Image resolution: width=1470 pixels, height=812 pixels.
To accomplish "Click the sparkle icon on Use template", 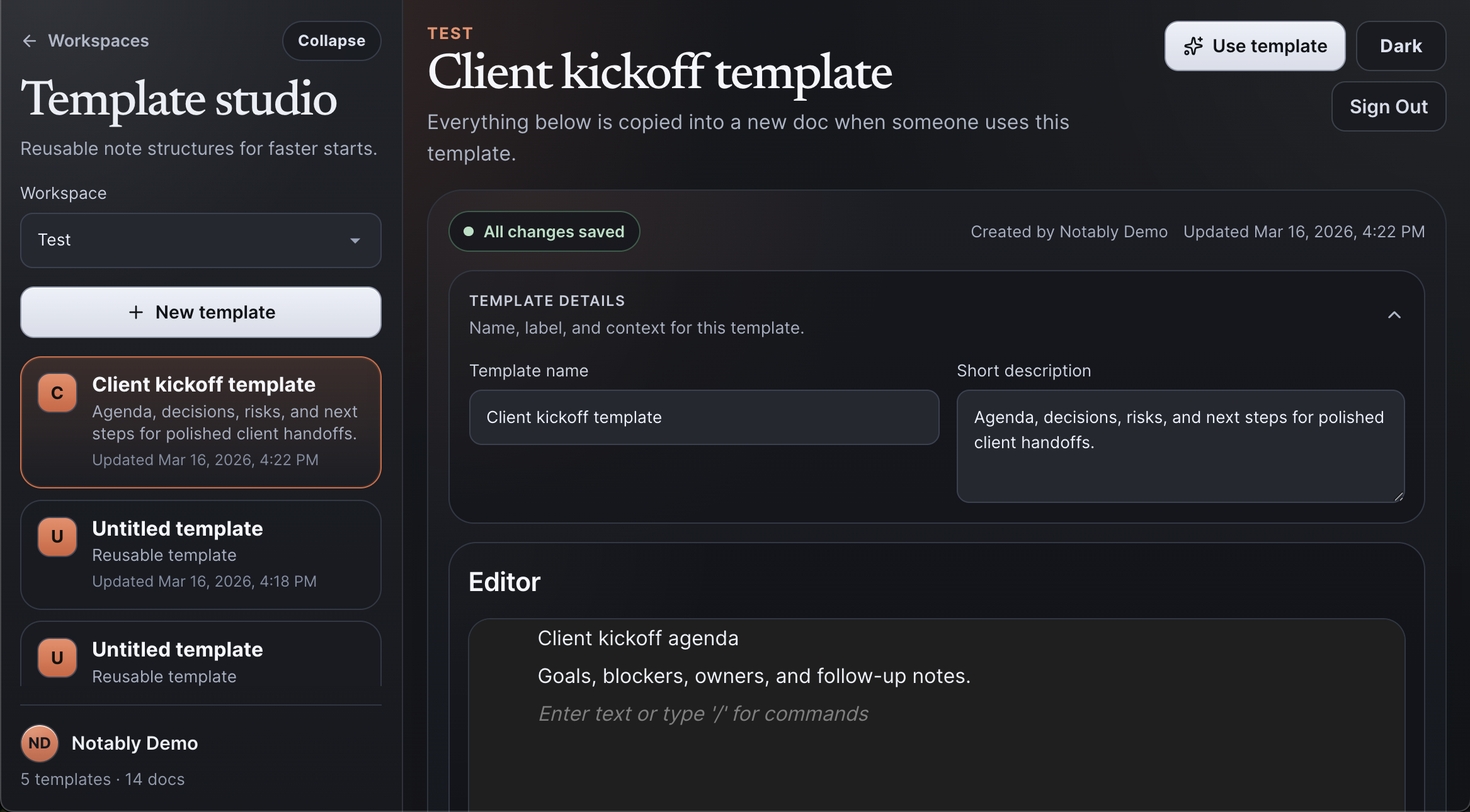I will (1194, 45).
